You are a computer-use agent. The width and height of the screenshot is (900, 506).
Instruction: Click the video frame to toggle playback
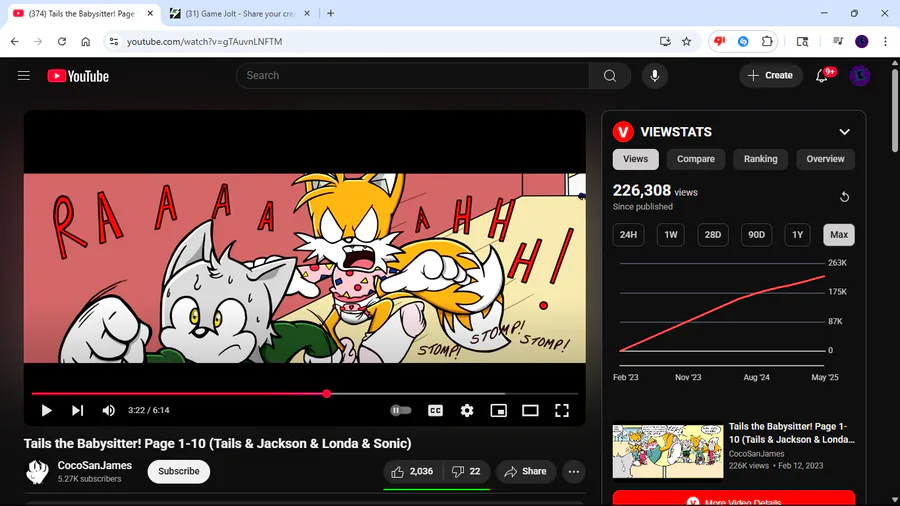pyautogui.click(x=305, y=268)
